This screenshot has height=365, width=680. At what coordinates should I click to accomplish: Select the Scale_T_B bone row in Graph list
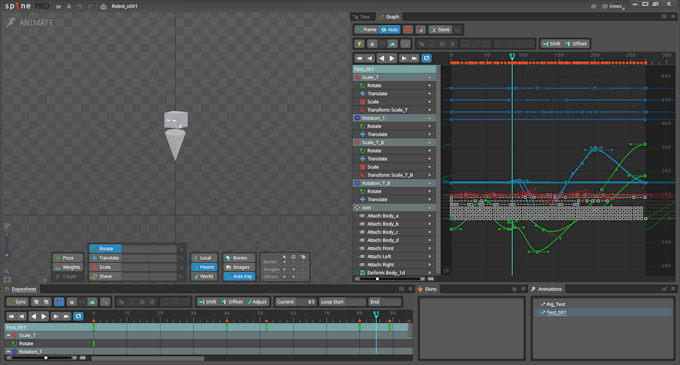click(x=394, y=142)
